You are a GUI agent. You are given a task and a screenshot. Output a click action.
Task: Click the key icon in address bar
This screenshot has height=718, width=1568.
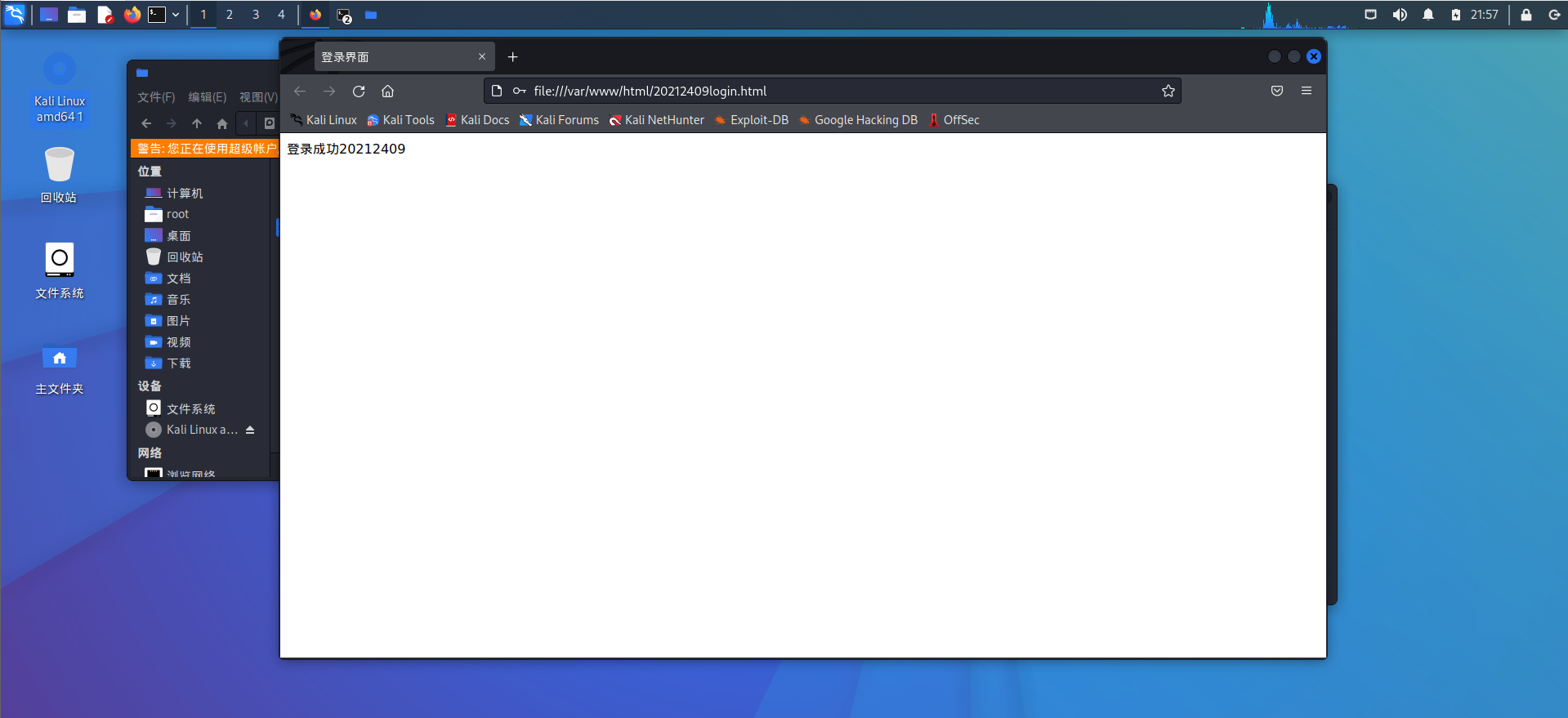click(519, 91)
